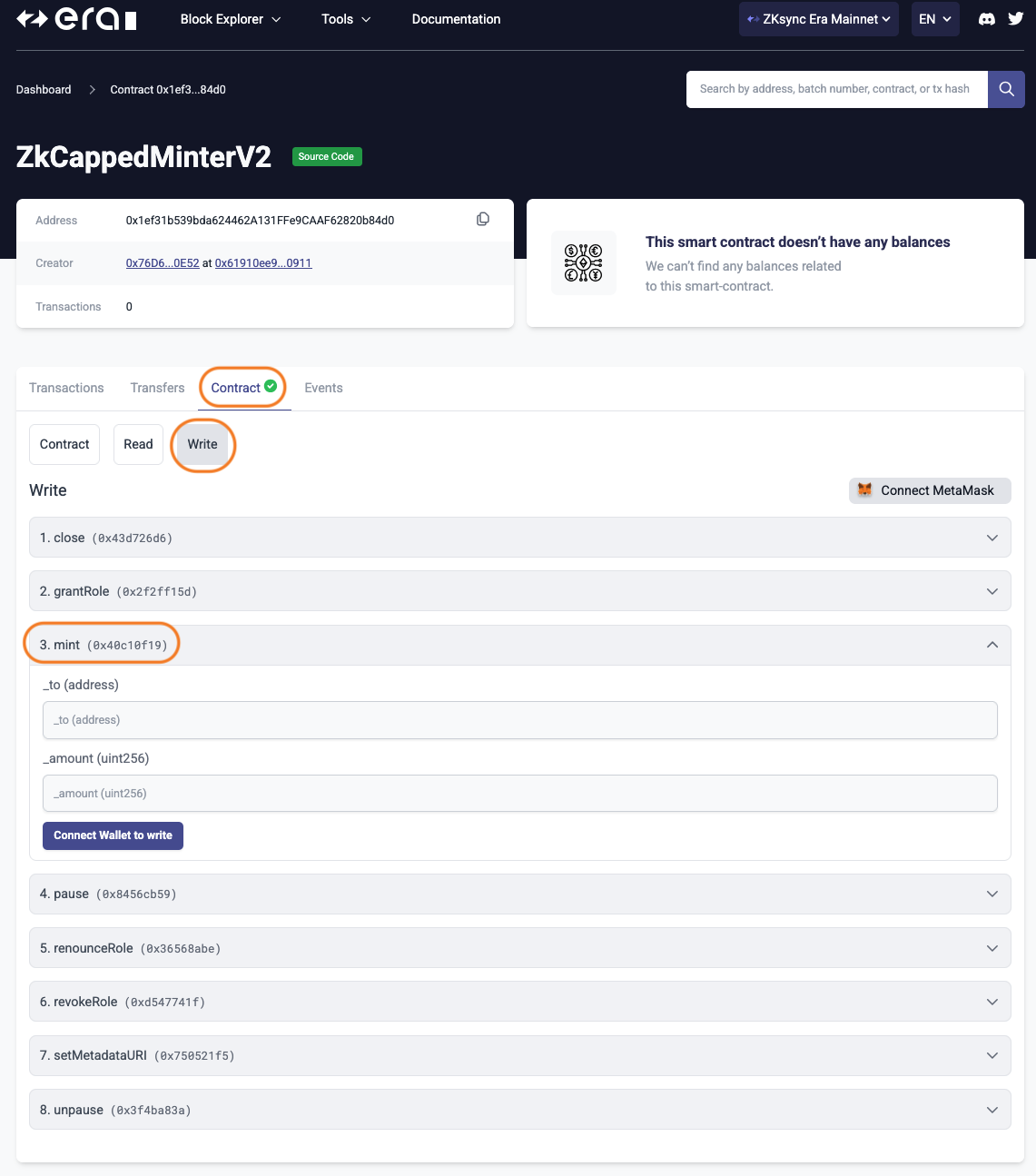Open the EN language selector
The height and width of the screenshot is (1176, 1036).
(x=934, y=19)
